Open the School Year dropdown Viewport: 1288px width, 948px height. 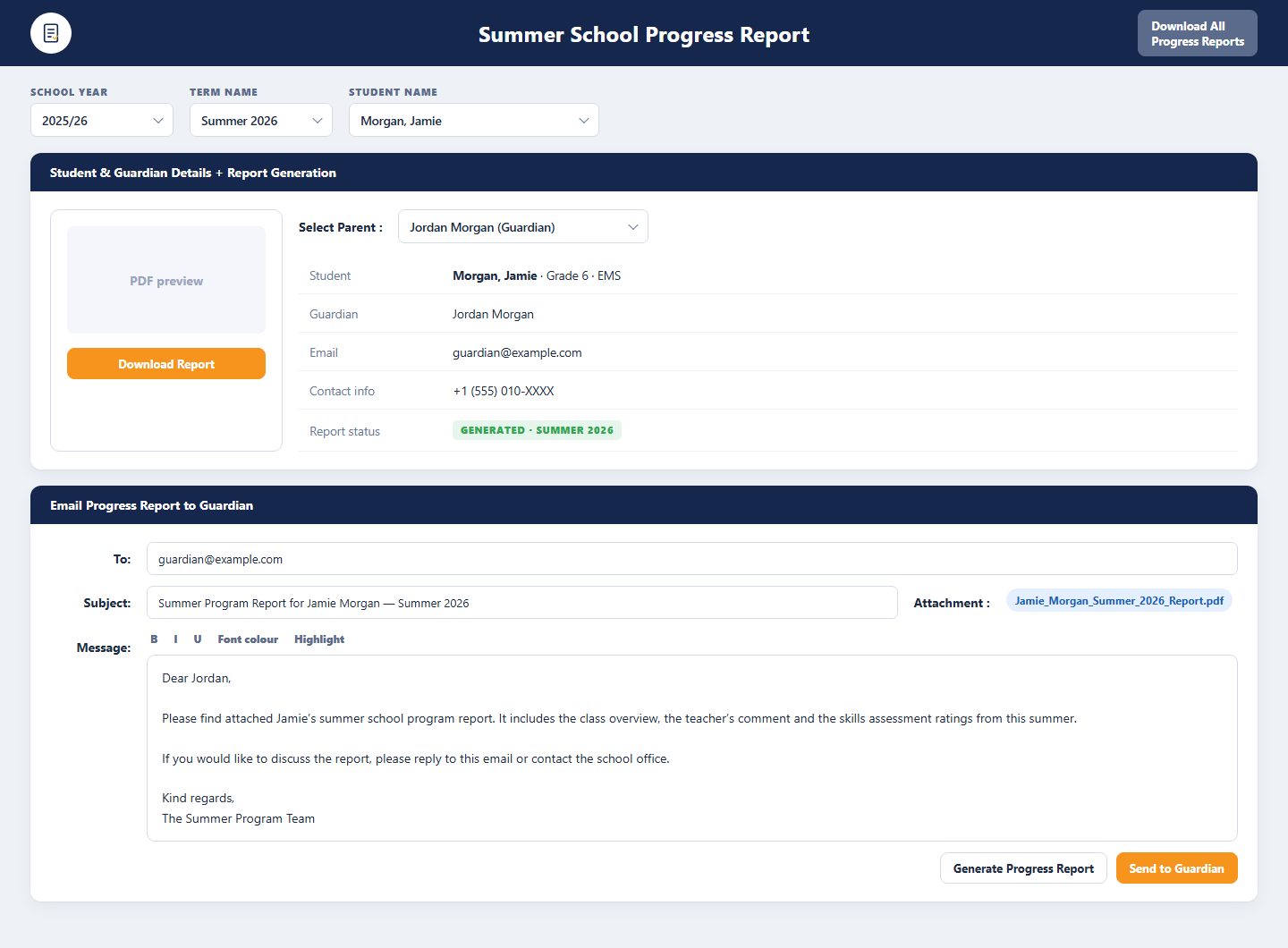click(102, 121)
